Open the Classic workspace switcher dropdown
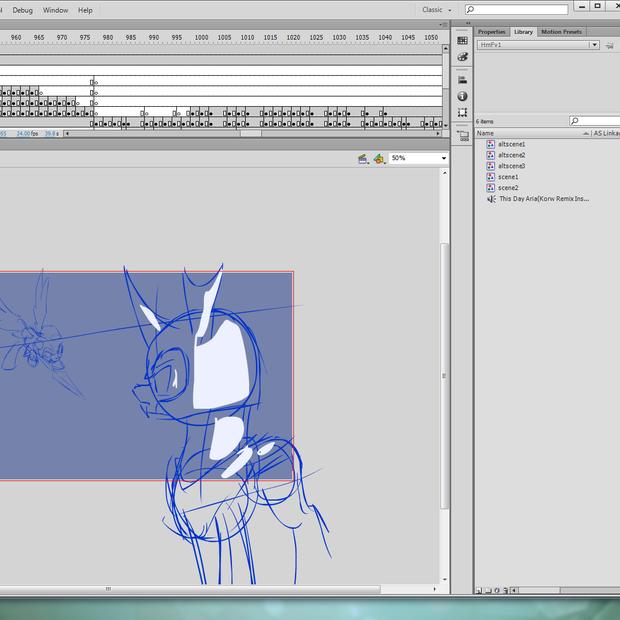620x620 pixels. 436,10
